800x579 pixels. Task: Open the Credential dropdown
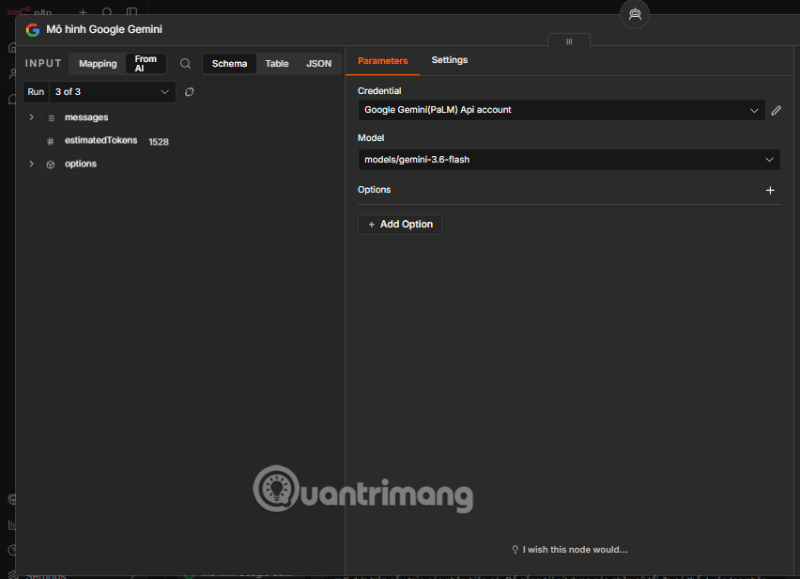(561, 110)
